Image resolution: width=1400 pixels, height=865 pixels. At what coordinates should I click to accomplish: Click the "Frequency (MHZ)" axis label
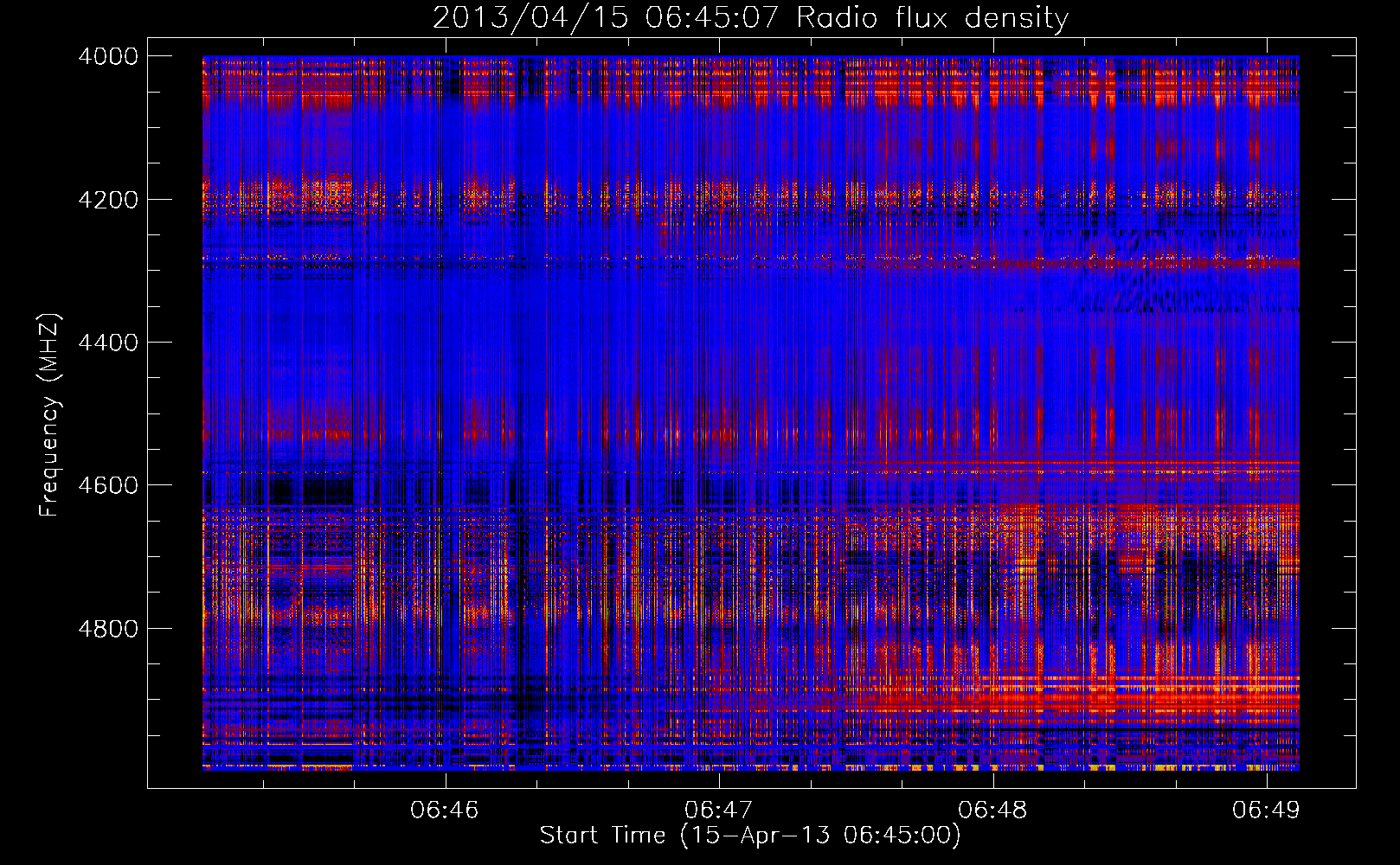coord(50,414)
